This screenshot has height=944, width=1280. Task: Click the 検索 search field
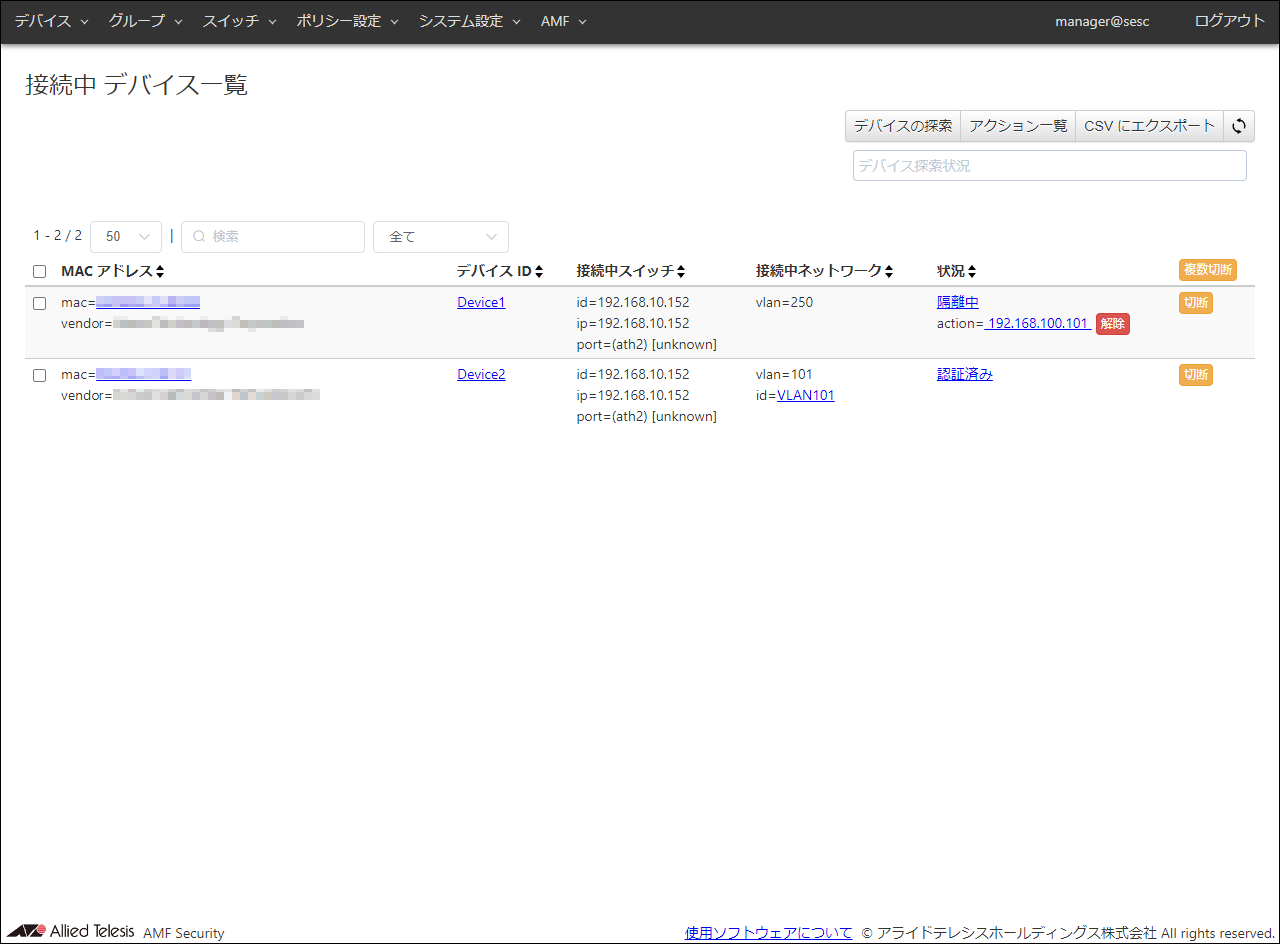(273, 237)
